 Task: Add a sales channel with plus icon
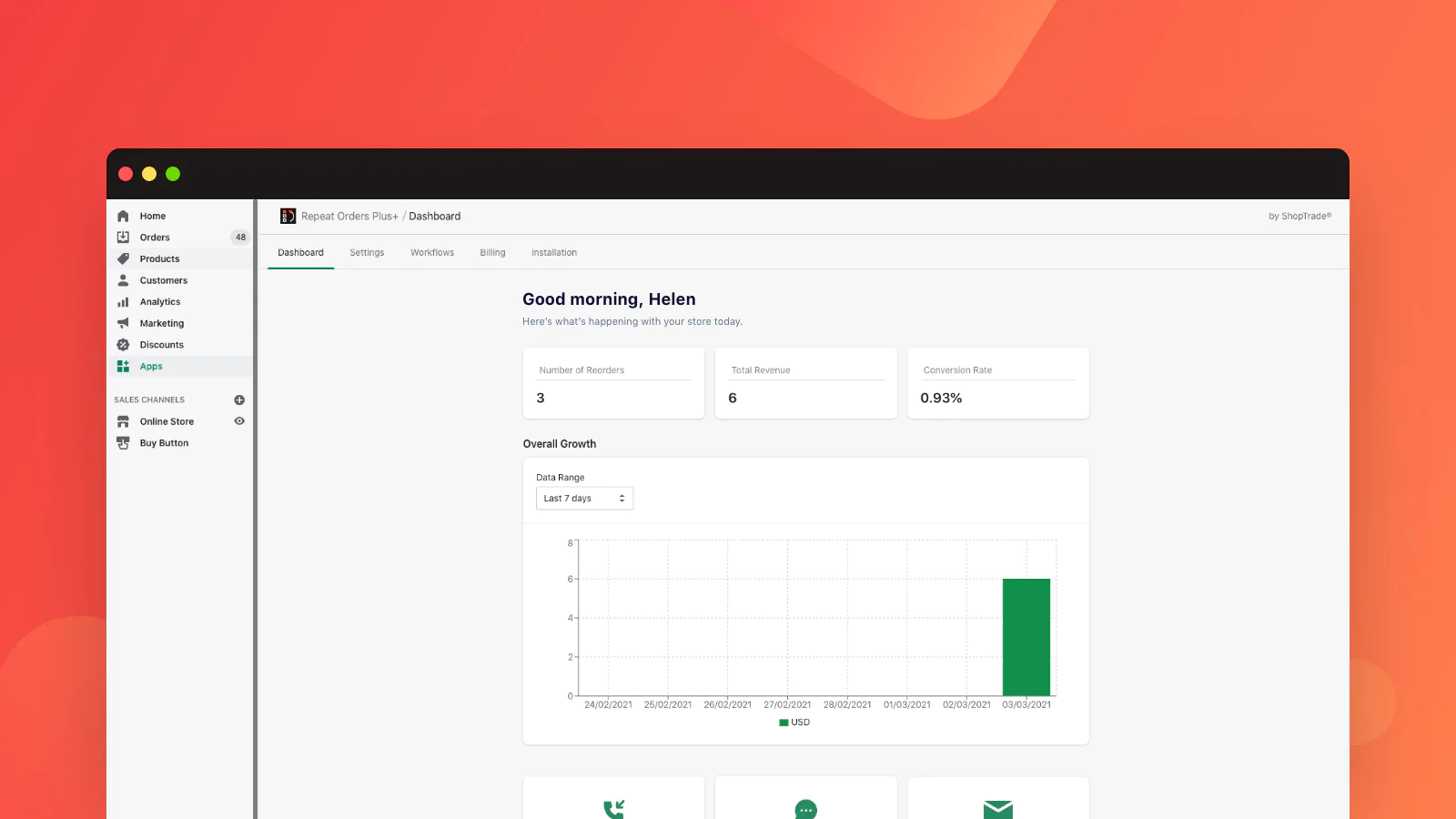coord(239,399)
